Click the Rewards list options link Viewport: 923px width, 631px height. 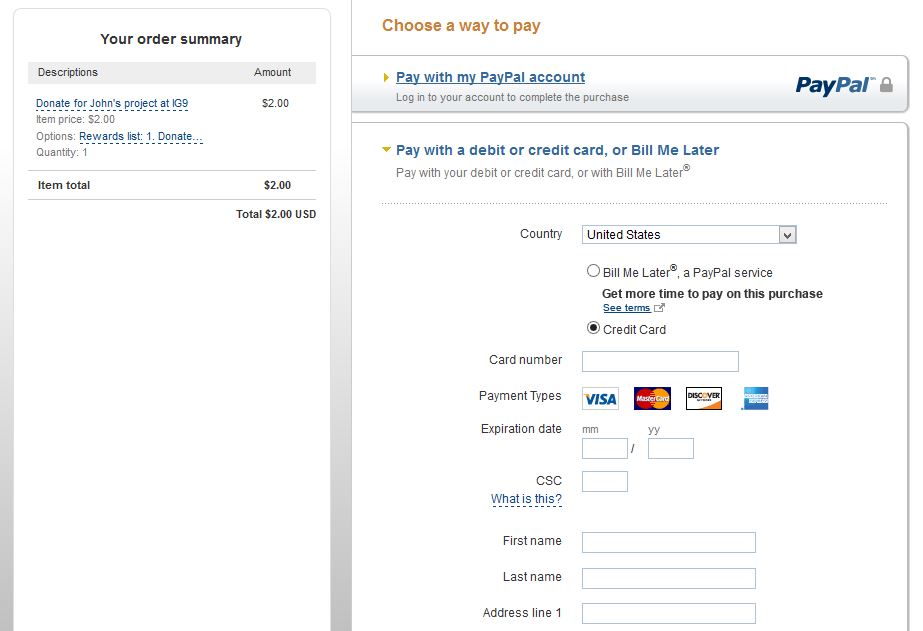(141, 136)
